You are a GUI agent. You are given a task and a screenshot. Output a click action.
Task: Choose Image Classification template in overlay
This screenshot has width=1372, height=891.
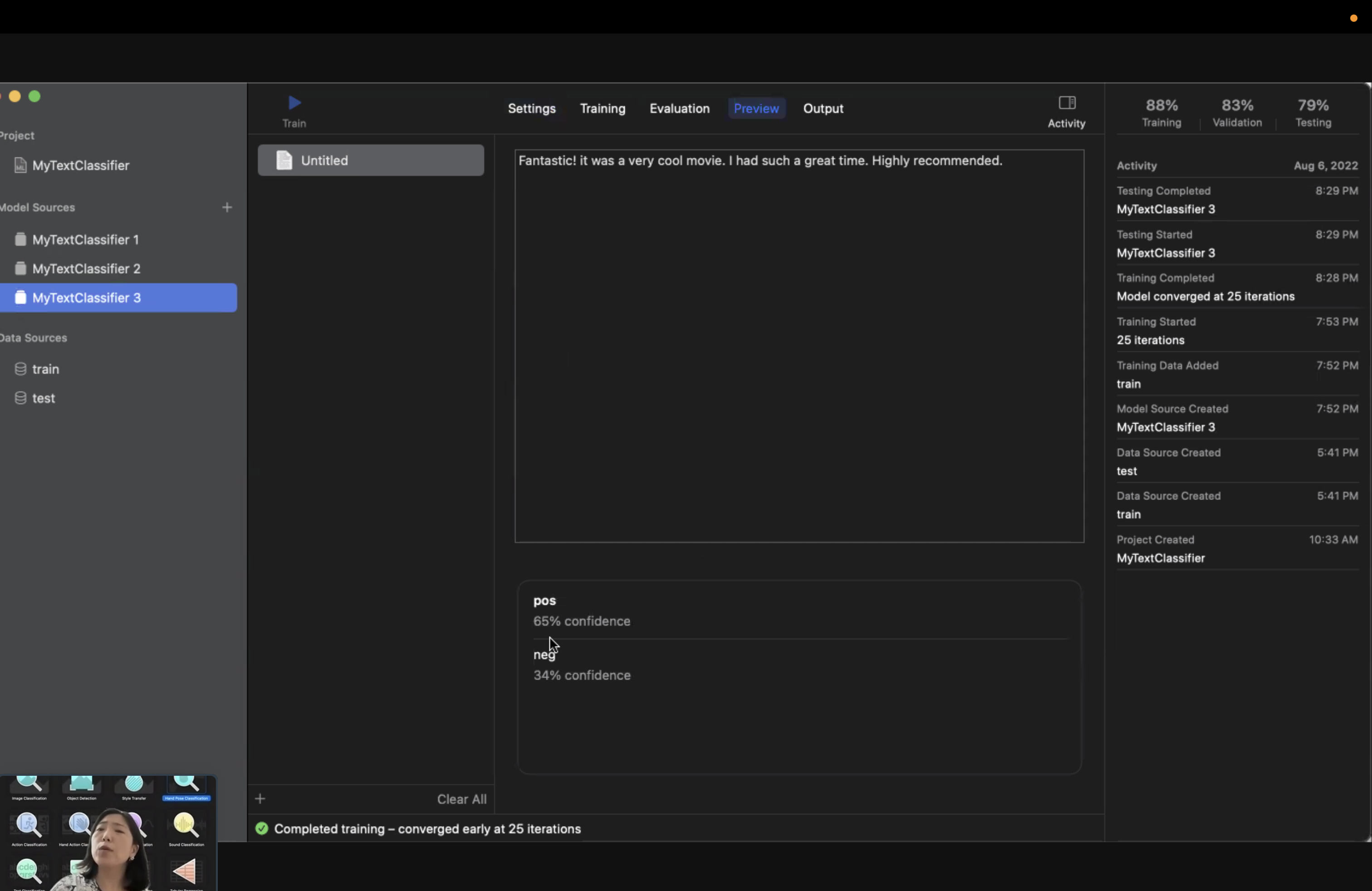point(29,788)
